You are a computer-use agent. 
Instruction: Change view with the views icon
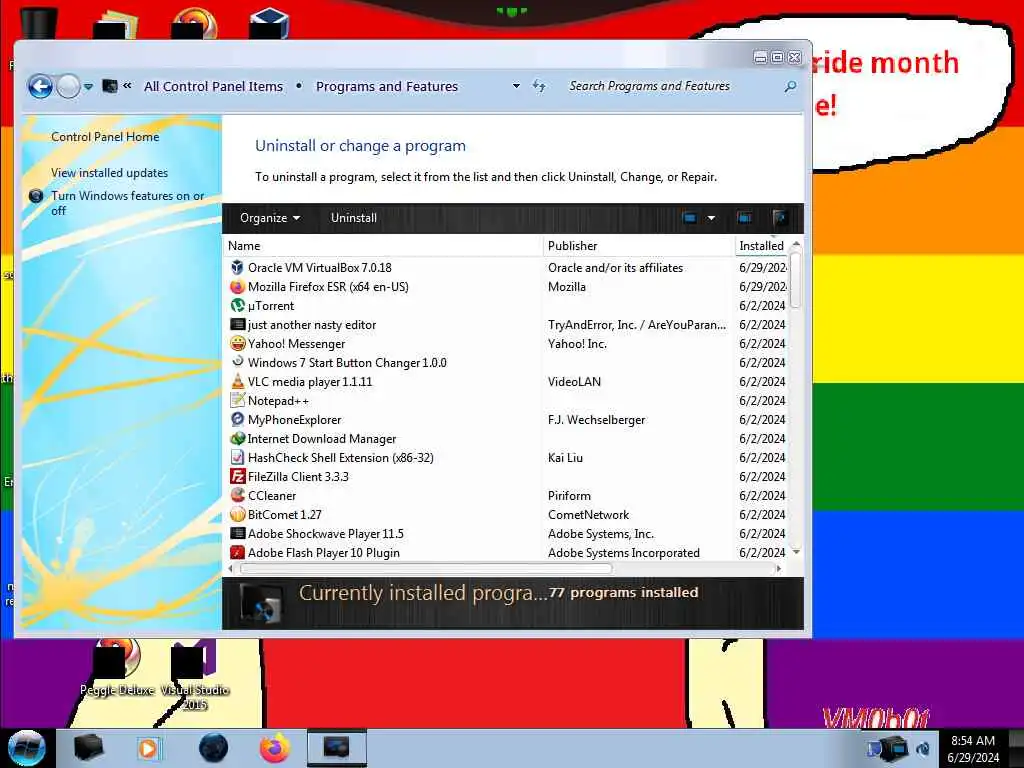[690, 218]
